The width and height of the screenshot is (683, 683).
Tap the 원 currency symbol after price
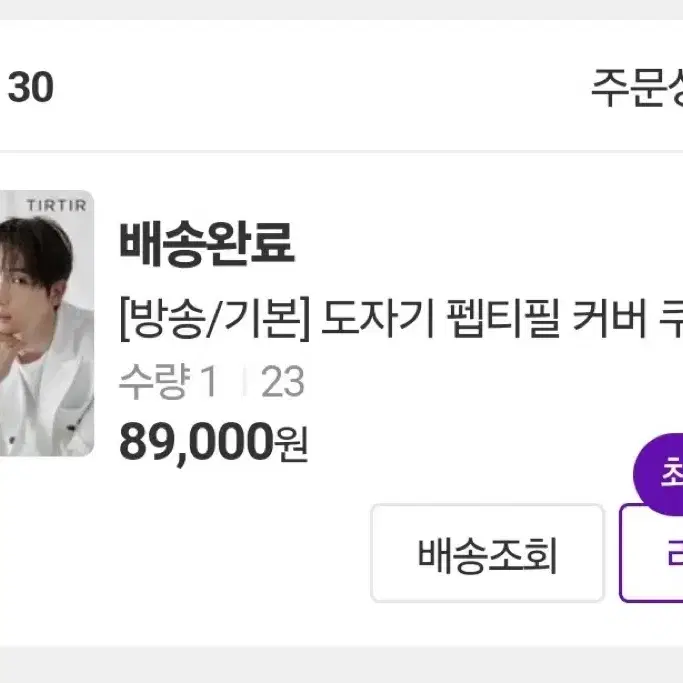[291, 444]
